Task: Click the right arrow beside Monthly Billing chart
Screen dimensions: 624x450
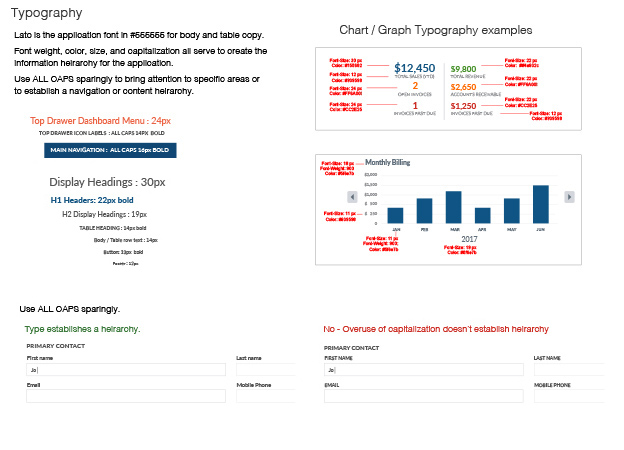Action: coord(569,196)
